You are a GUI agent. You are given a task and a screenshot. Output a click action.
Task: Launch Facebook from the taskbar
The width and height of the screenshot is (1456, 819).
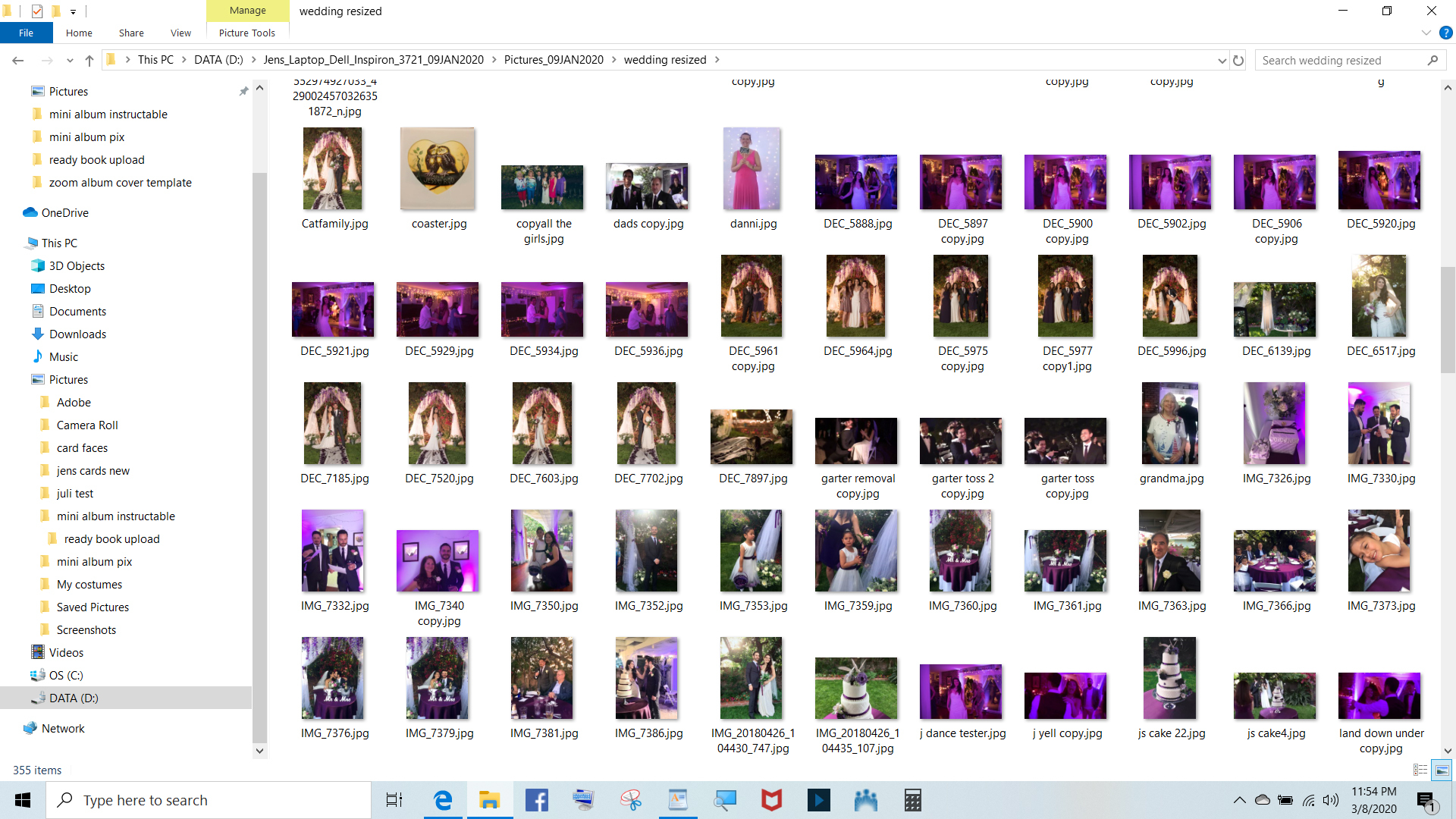tap(537, 799)
